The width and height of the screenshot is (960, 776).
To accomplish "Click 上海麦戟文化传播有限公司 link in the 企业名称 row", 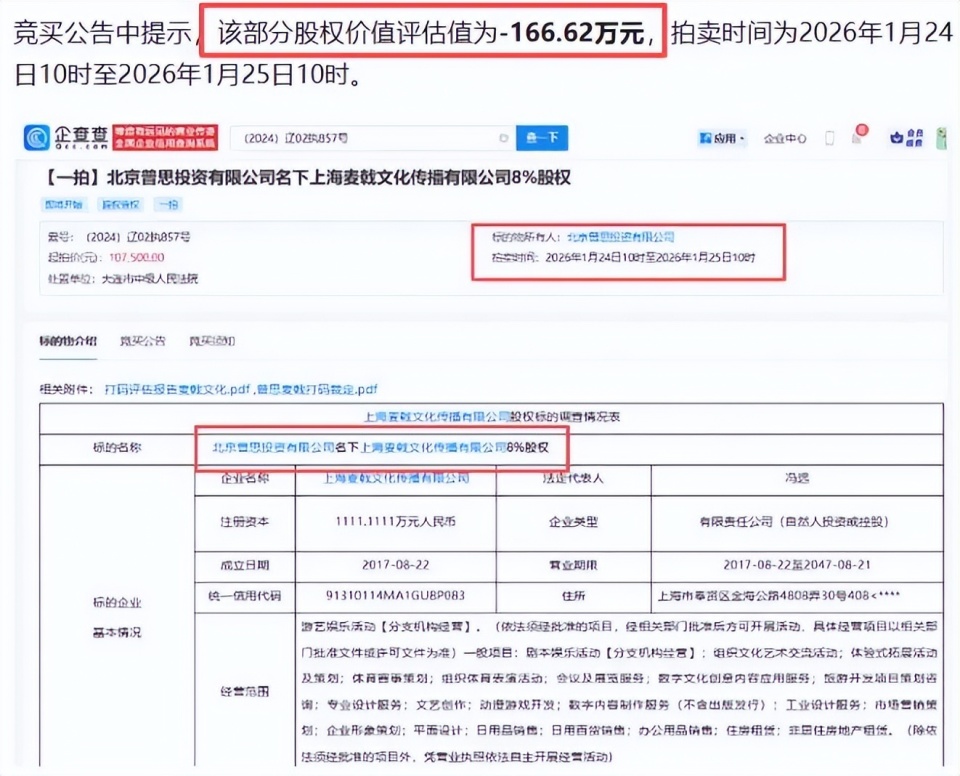I will 396,478.
